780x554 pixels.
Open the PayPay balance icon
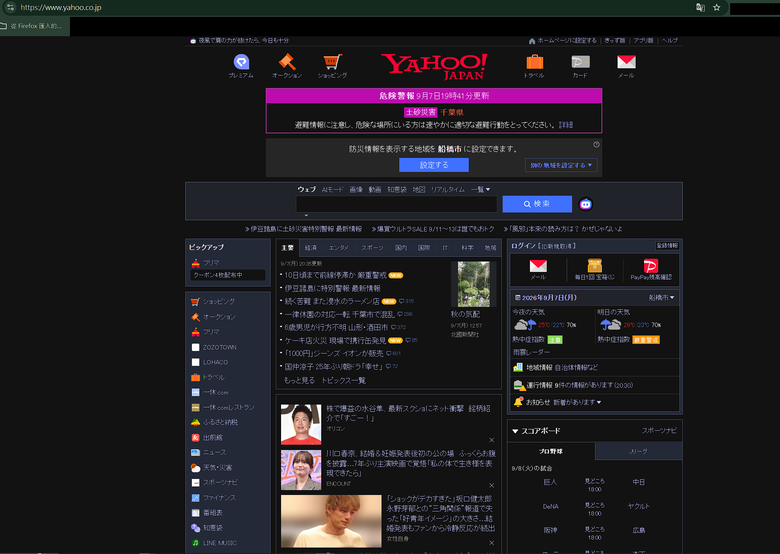(x=651, y=266)
